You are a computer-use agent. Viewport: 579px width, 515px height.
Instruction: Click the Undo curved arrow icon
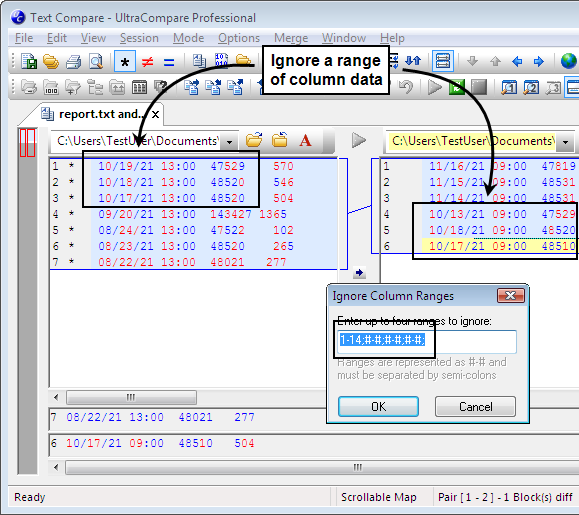click(406, 87)
